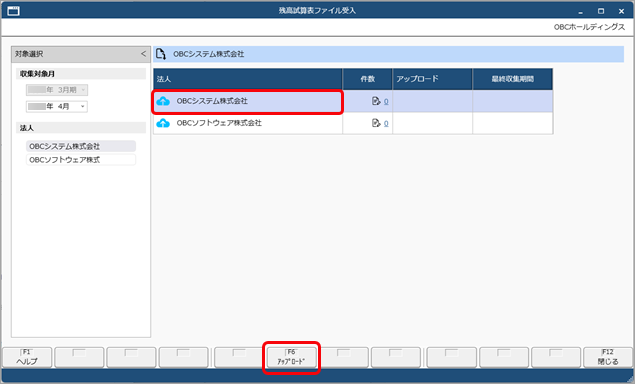Open the 年 4月 month dropdown
This screenshot has width=635, height=384.
pyautogui.click(x=57, y=107)
